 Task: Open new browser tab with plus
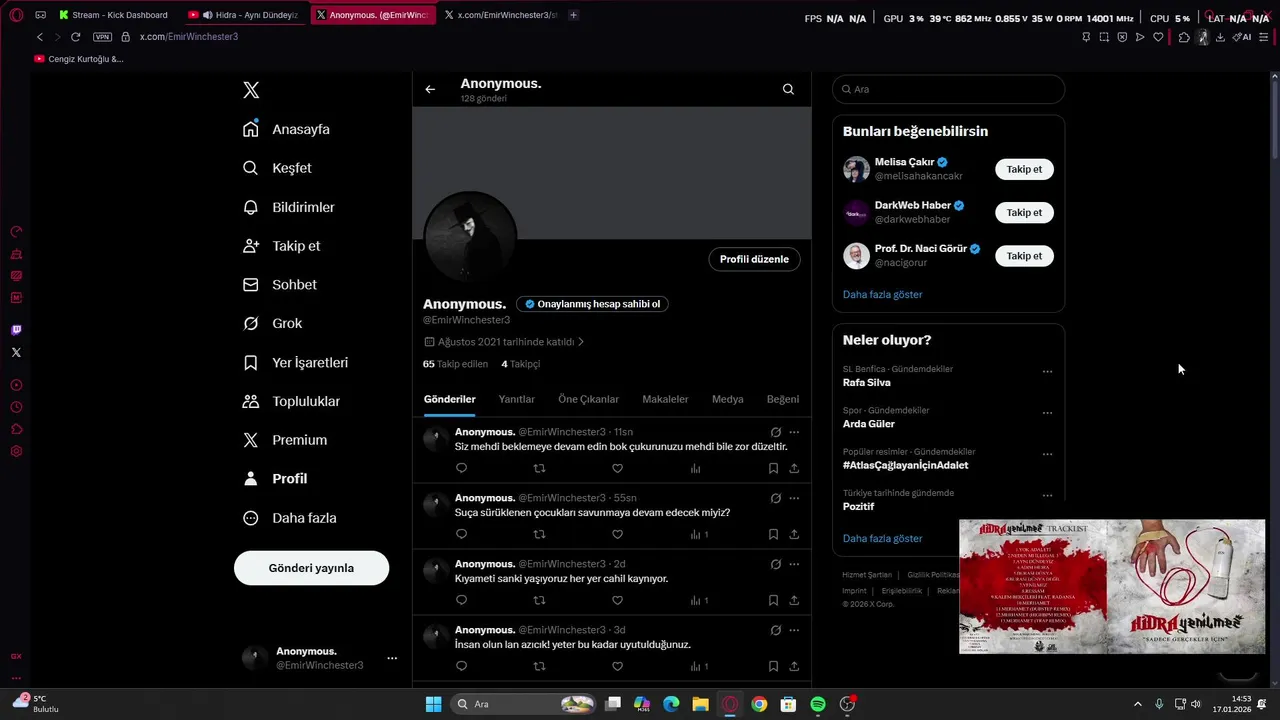(573, 15)
